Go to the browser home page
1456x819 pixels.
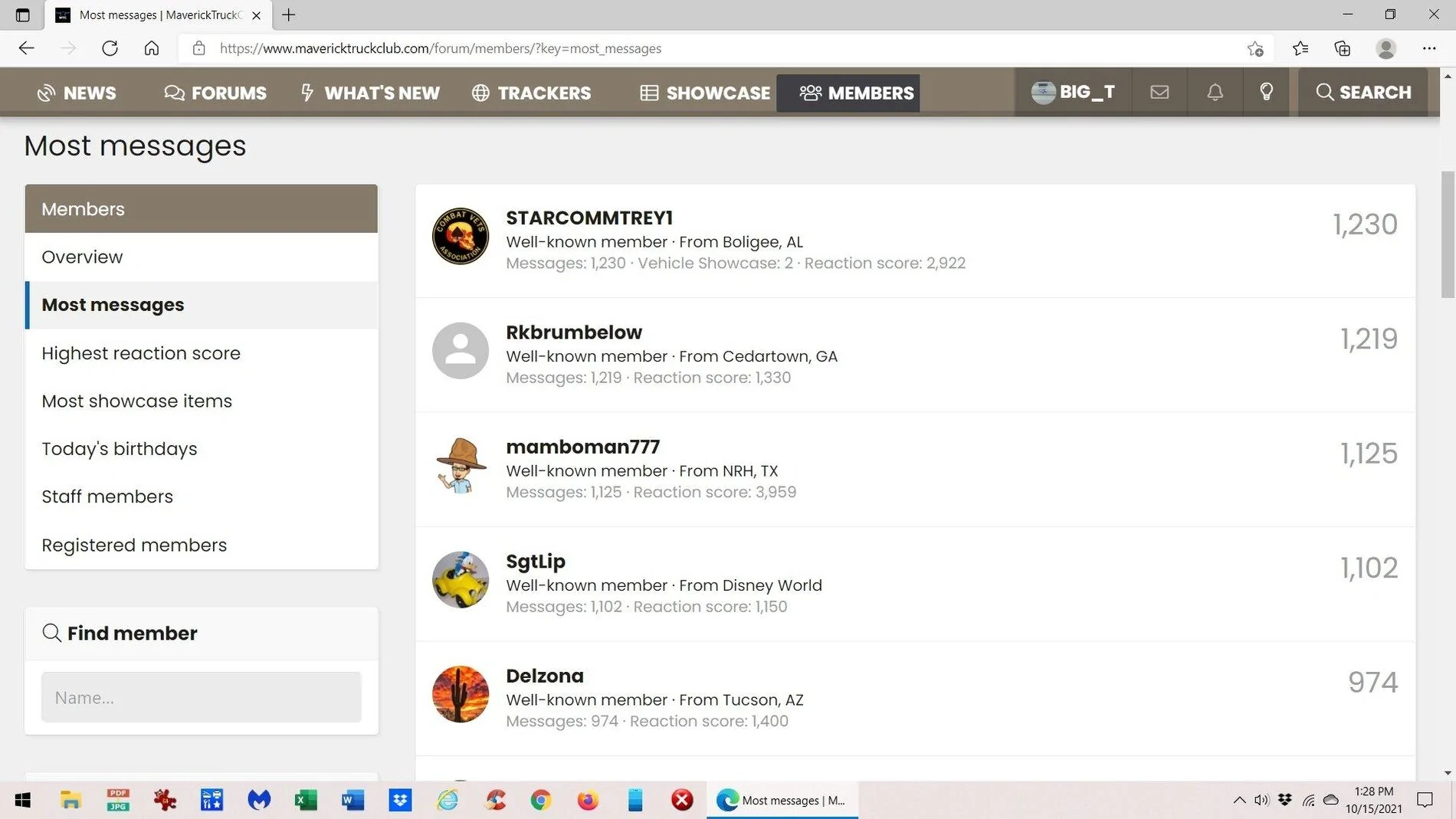[152, 48]
